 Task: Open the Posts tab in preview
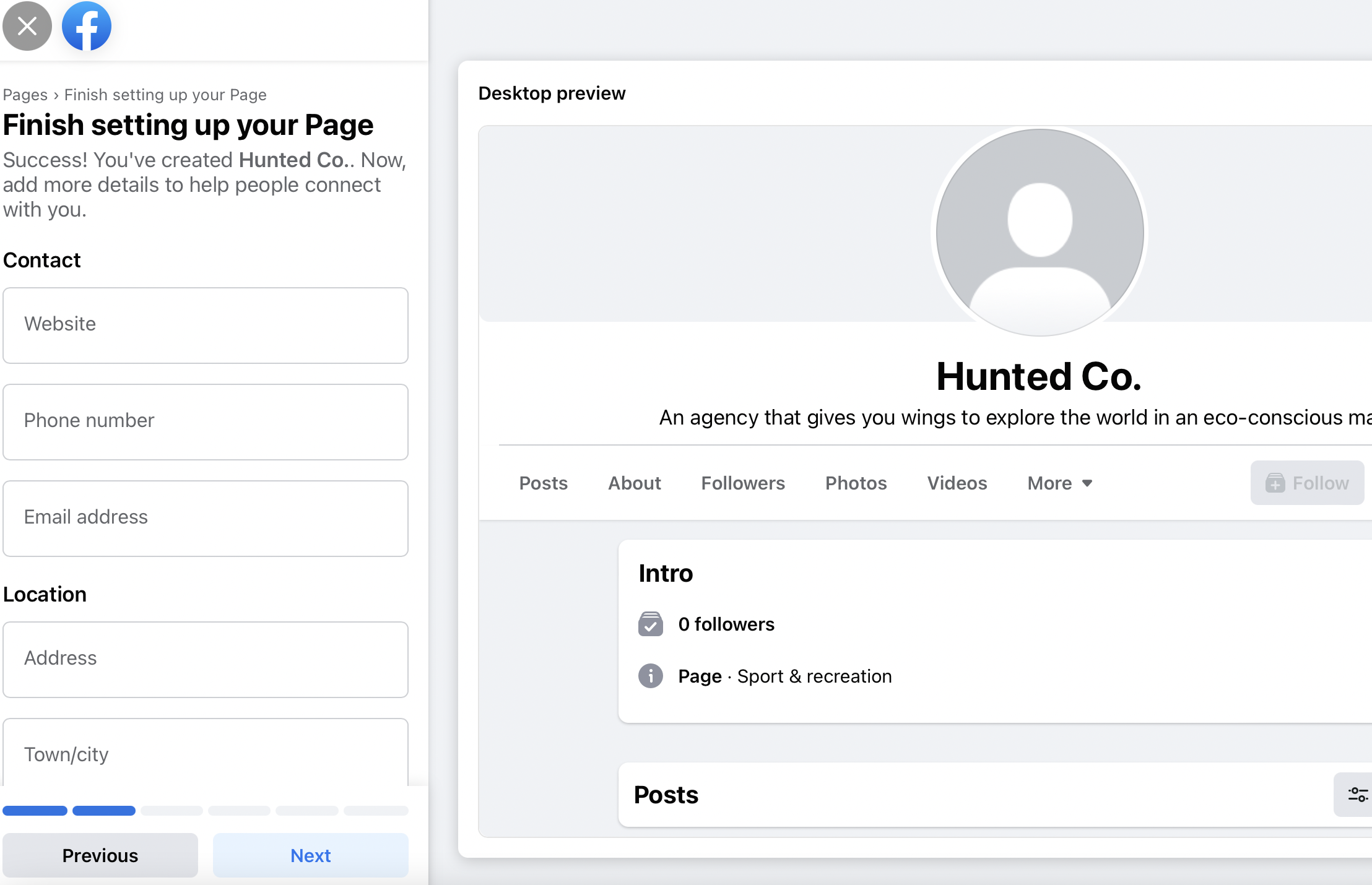[x=543, y=483]
